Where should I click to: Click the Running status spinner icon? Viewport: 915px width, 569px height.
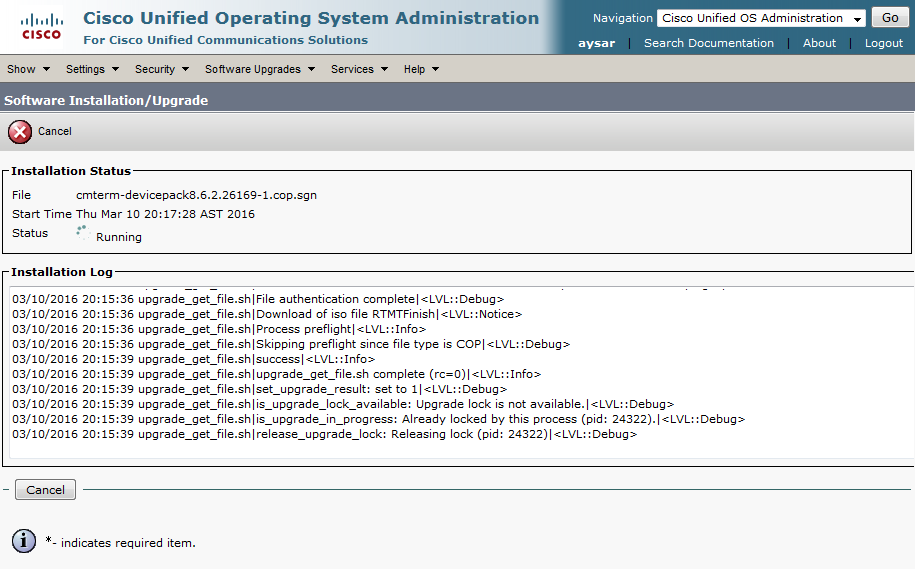pos(82,232)
